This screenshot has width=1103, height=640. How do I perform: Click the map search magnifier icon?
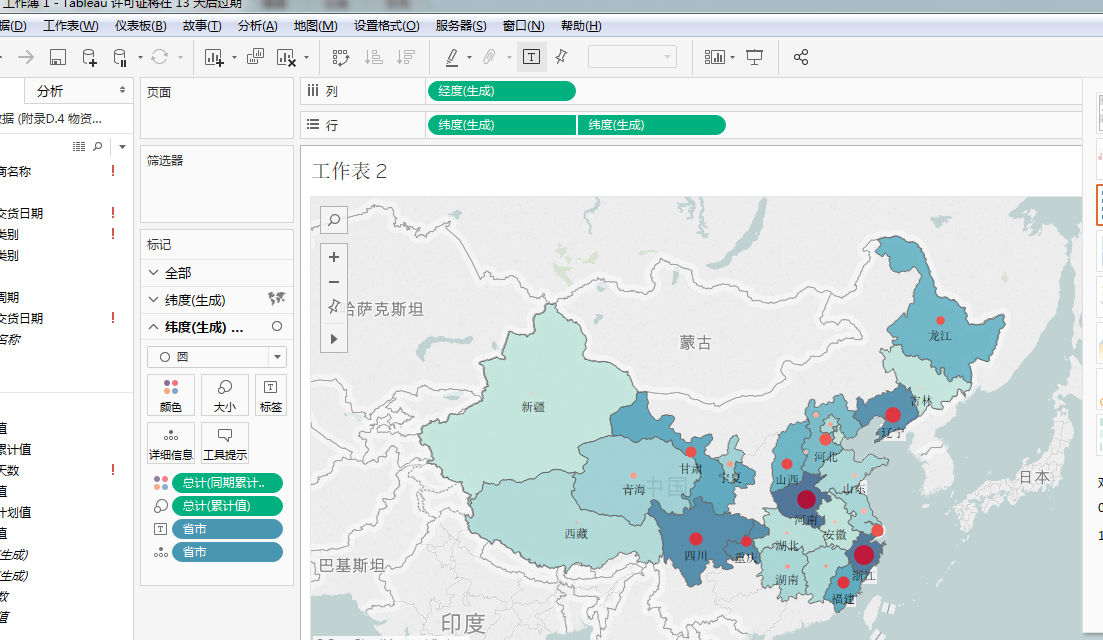[x=333, y=219]
